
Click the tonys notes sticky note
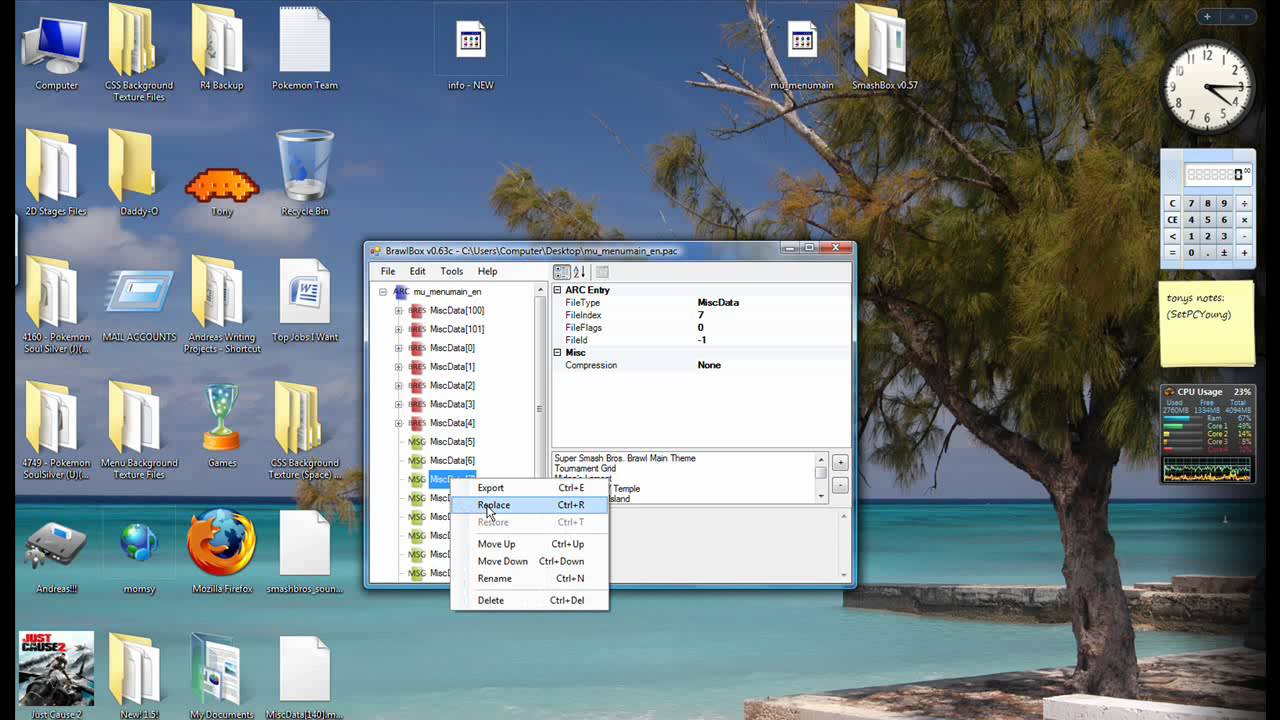coord(1207,323)
